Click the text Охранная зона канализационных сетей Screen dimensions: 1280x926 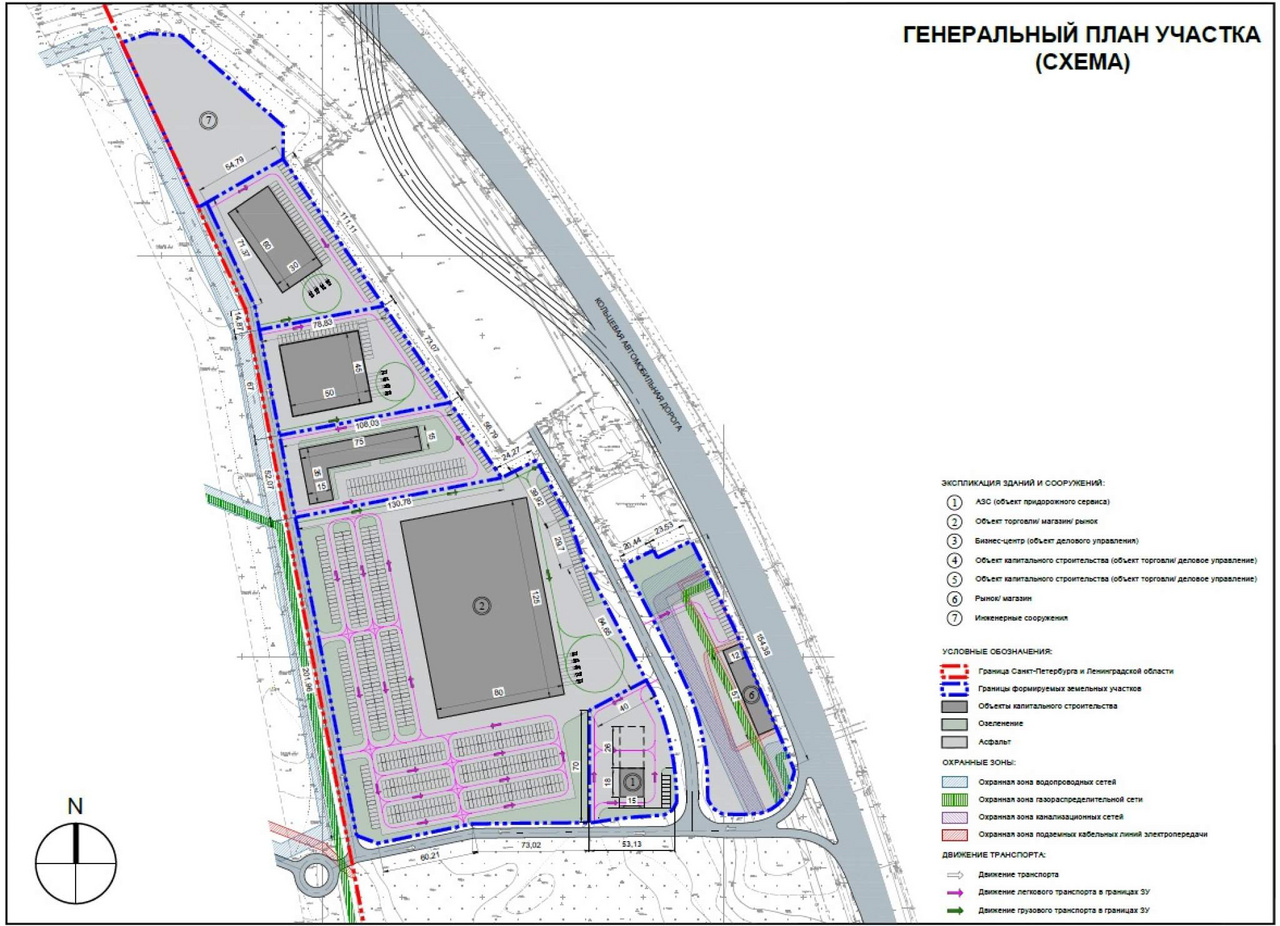1049,816
